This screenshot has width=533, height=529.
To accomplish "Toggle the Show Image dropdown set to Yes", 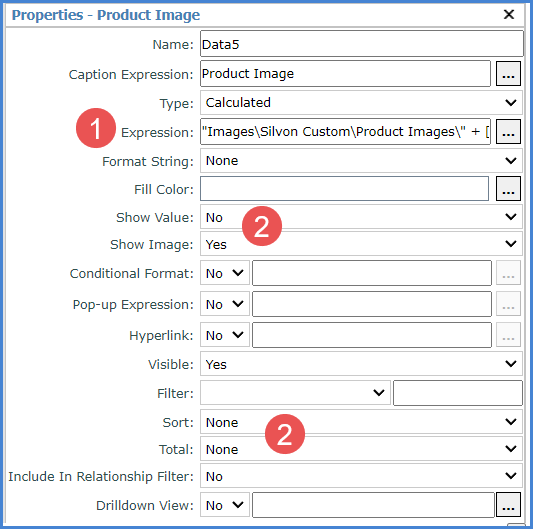I will point(361,244).
